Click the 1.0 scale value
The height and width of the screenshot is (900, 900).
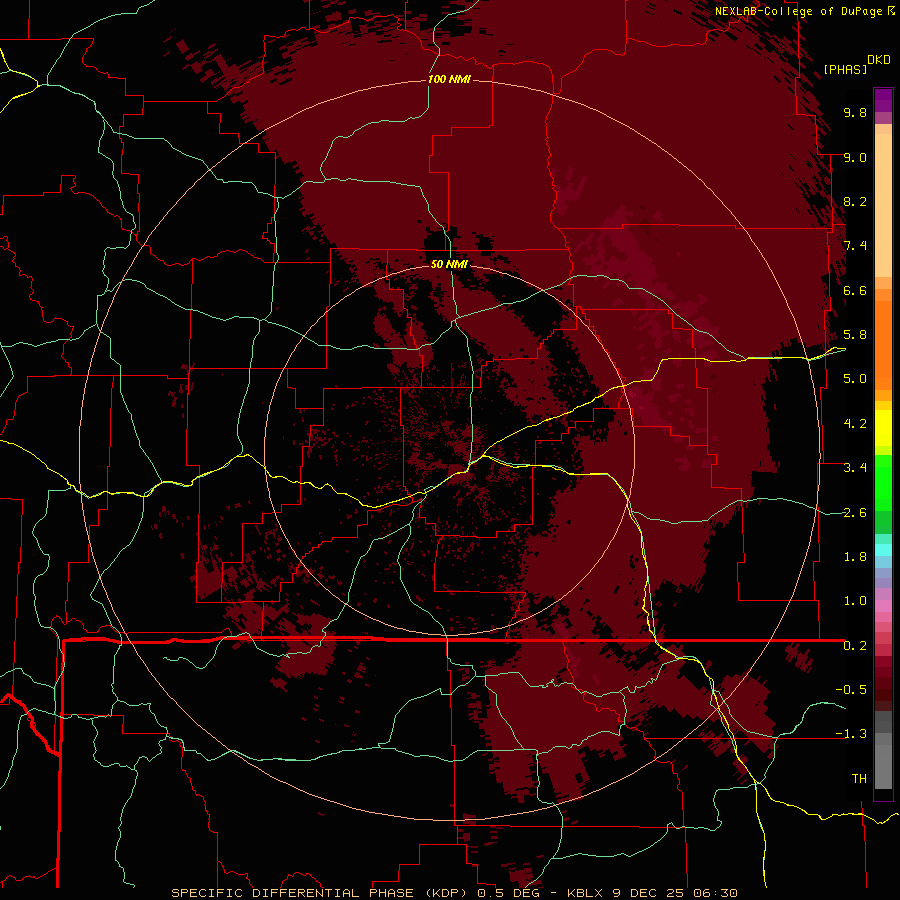[855, 601]
